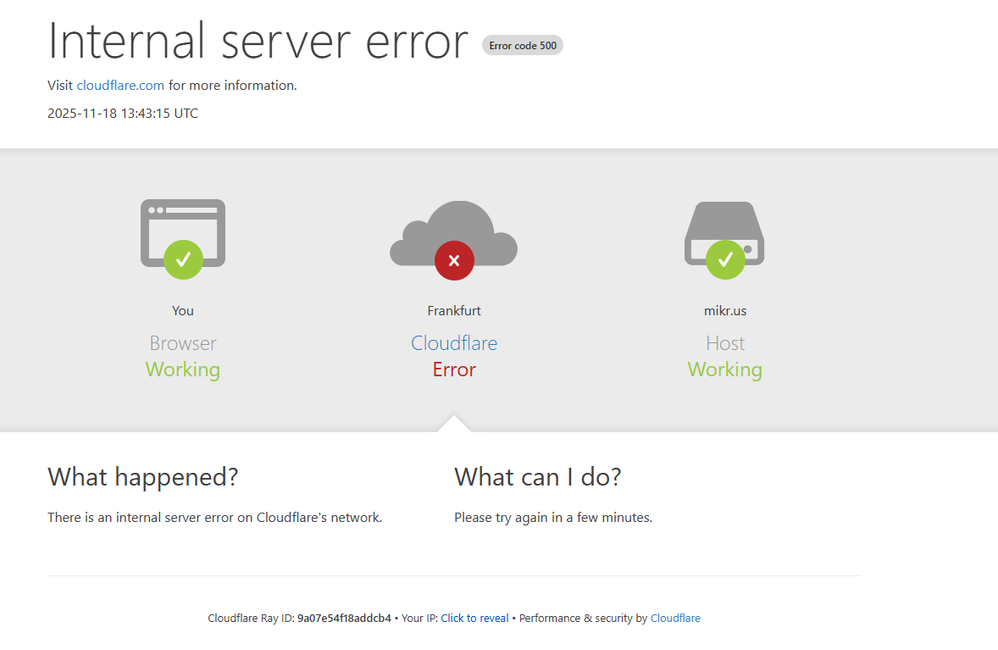Click the Error code 500 badge
The width and height of the screenshot is (998, 650).
click(x=523, y=45)
